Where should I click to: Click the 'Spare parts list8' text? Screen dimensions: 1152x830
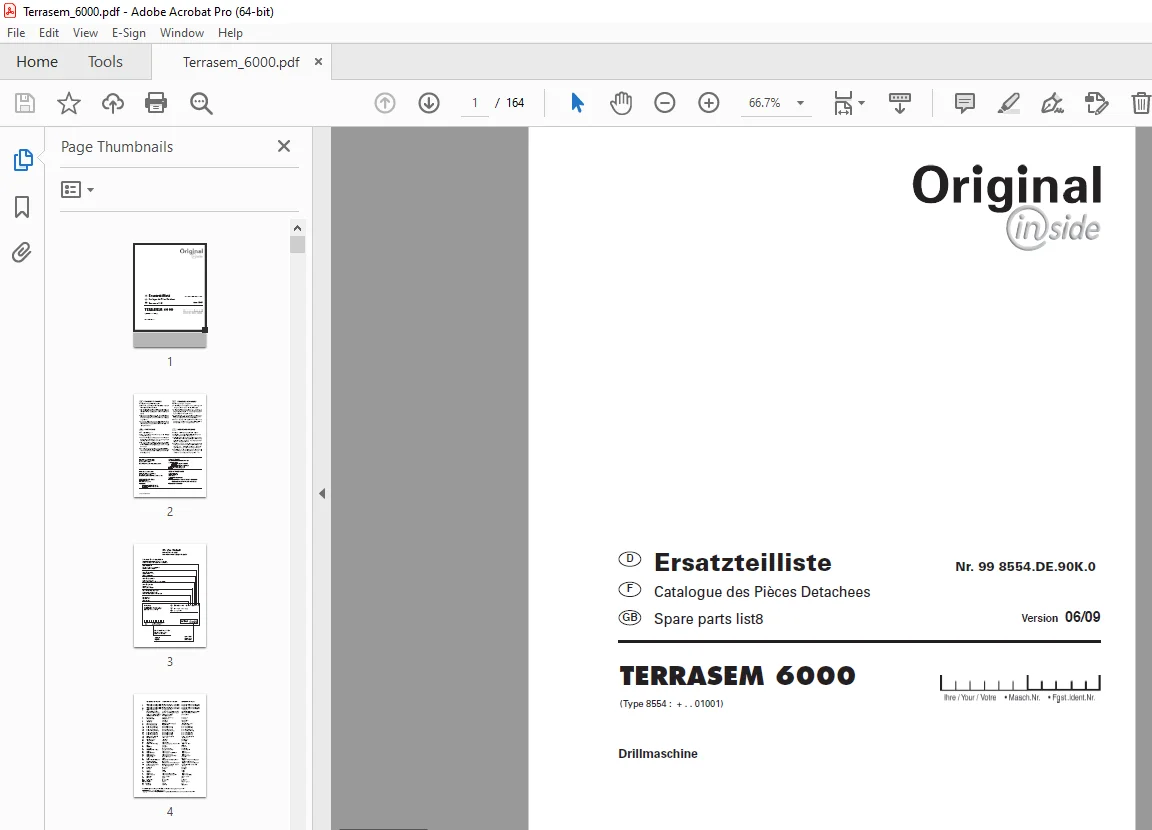point(708,619)
